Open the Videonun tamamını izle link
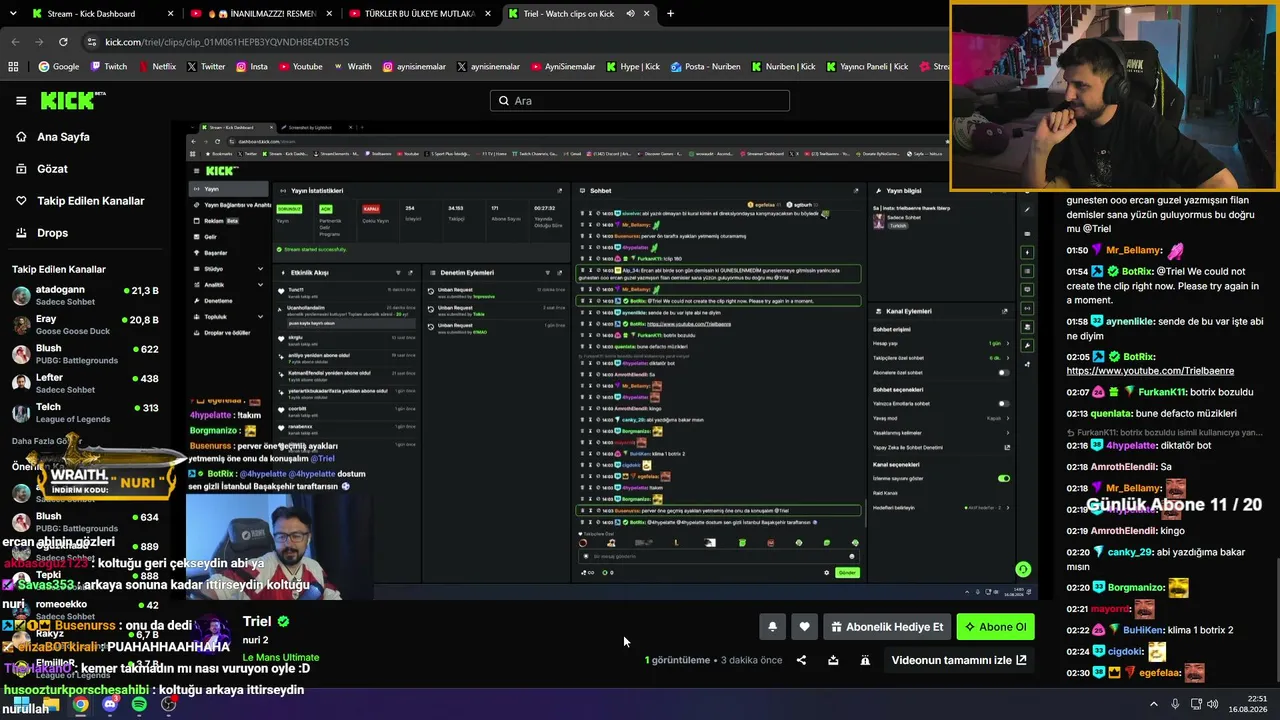The width and height of the screenshot is (1280, 720). click(958, 660)
